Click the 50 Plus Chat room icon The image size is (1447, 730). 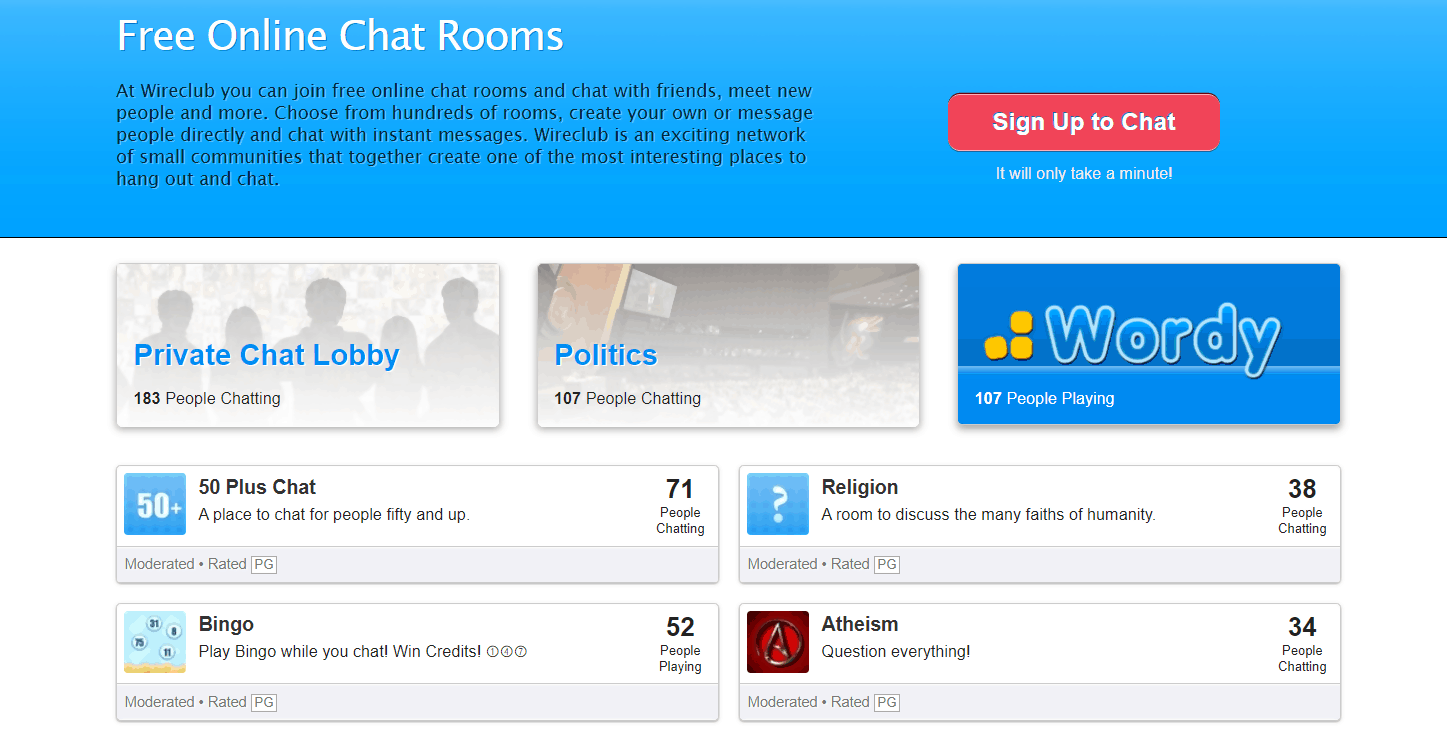pyautogui.click(x=155, y=504)
